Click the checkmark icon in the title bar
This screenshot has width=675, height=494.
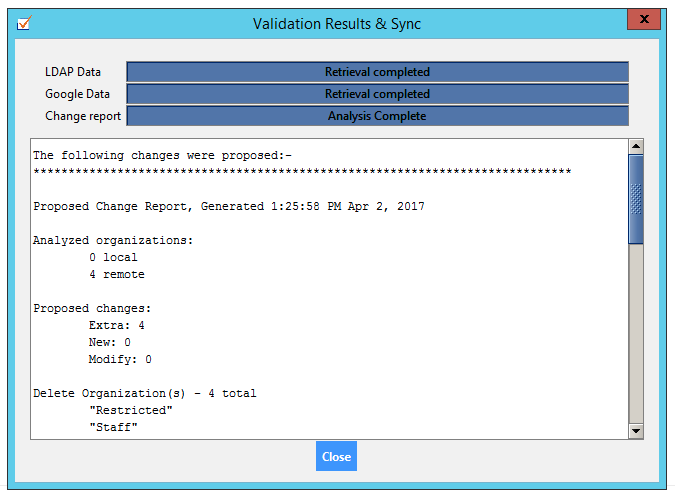[x=24, y=23]
